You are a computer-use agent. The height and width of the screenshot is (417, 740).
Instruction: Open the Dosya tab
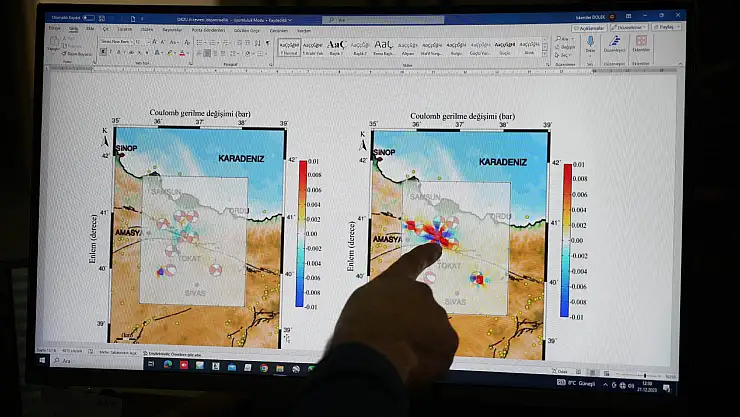[54, 29]
